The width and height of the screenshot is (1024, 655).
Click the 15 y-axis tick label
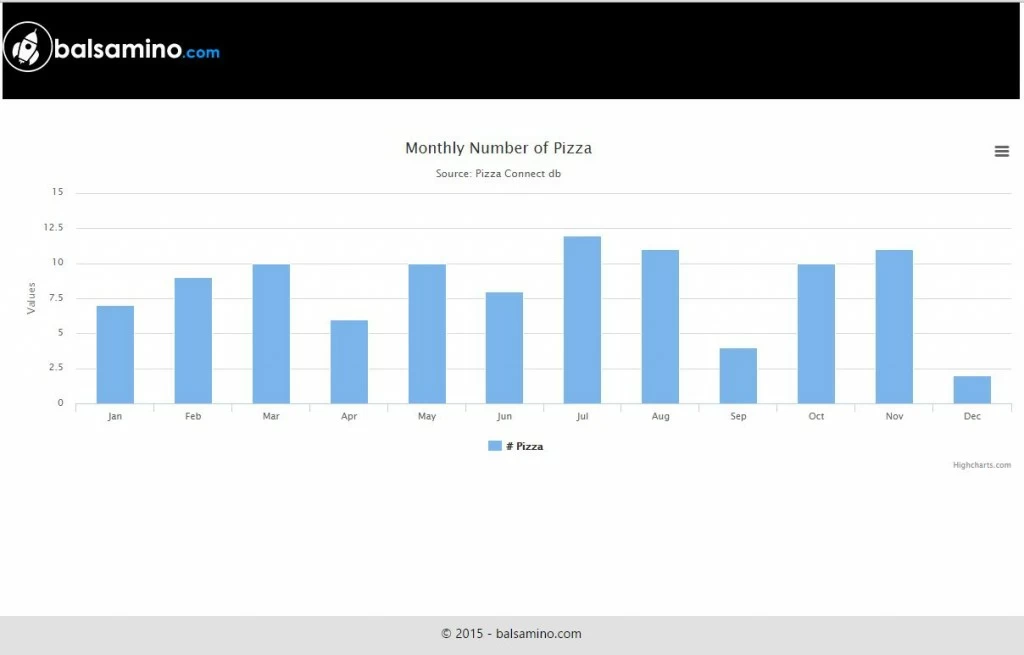pyautogui.click(x=57, y=192)
